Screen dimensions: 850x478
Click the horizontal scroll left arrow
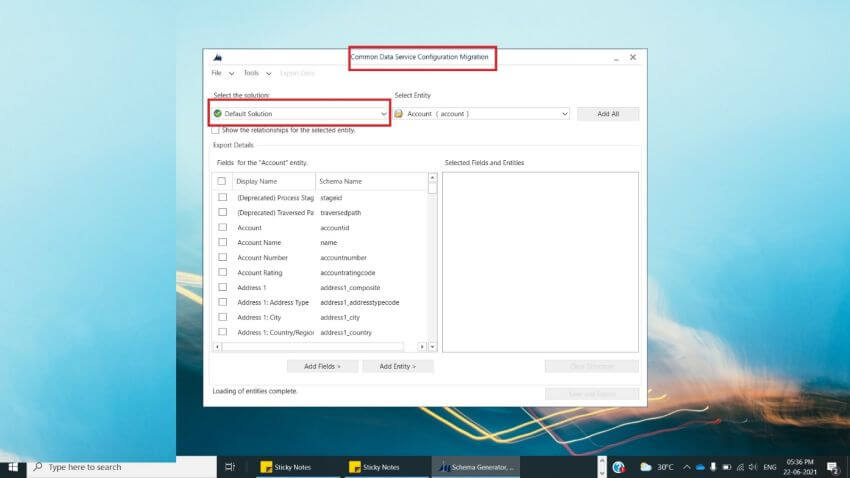tap(217, 347)
